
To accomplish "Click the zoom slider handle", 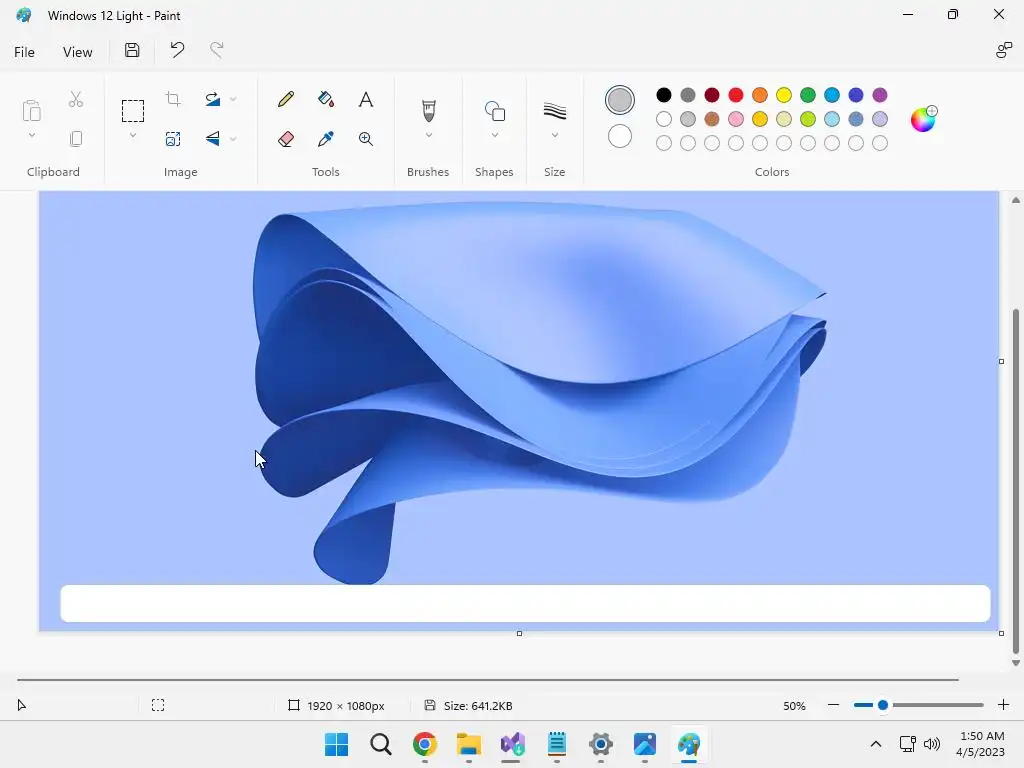I will tap(883, 705).
